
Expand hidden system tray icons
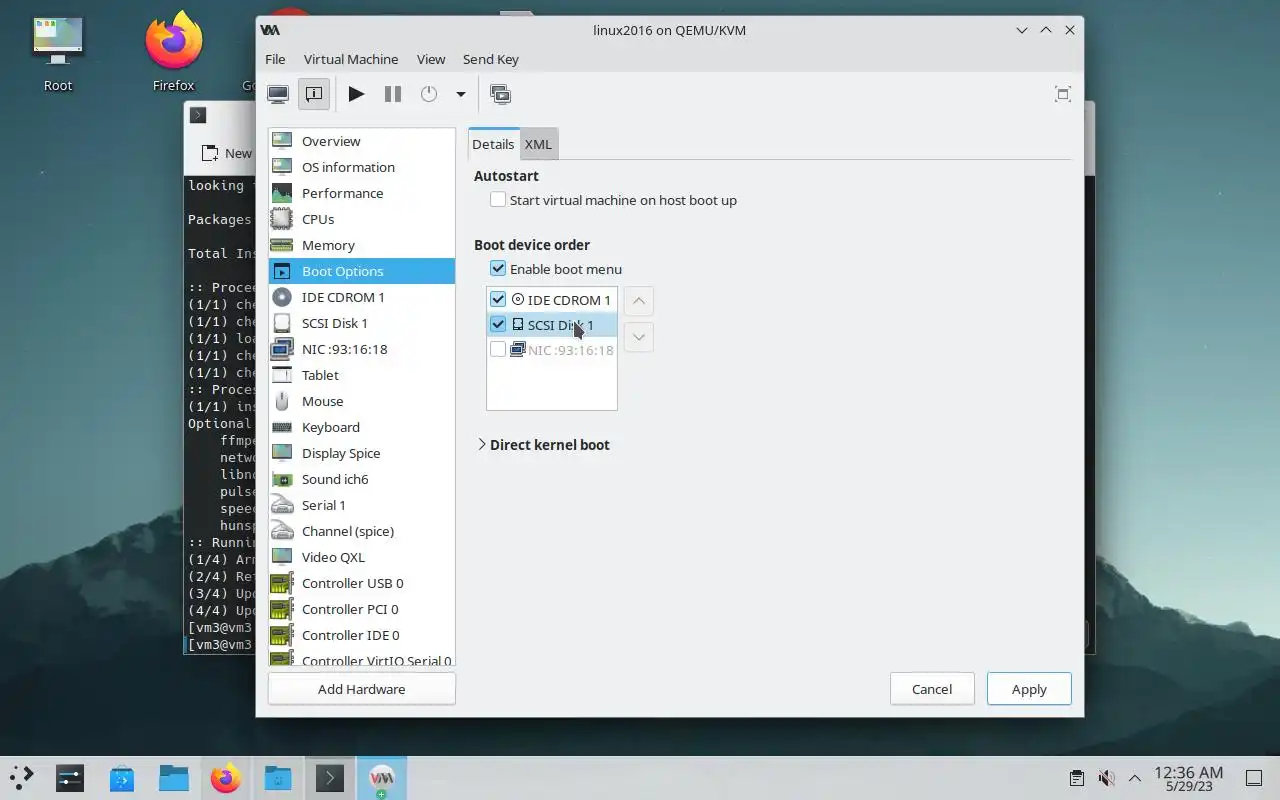[x=1135, y=778]
